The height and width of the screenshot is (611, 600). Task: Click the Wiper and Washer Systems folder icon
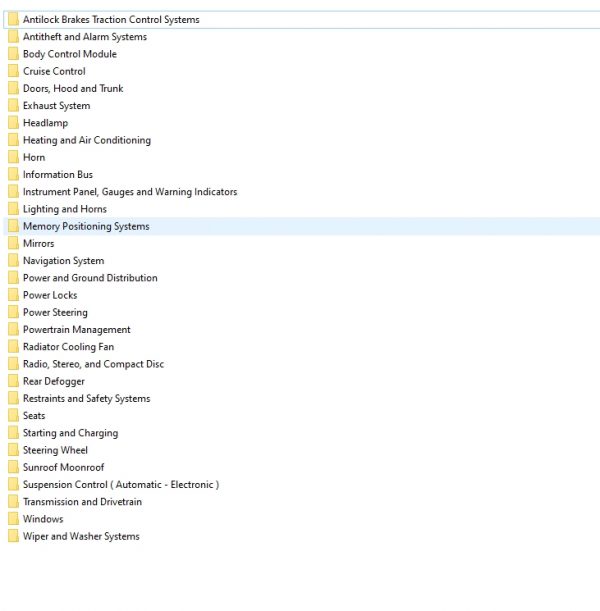(13, 536)
